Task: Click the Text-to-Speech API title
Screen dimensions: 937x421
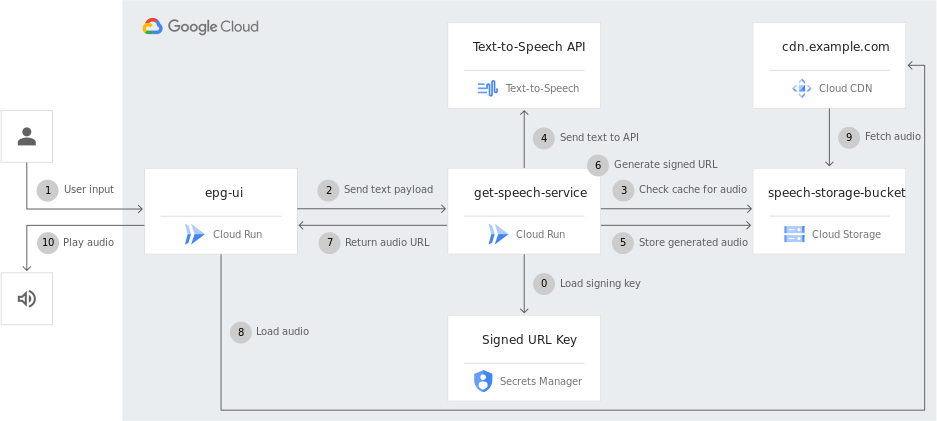Action: 529,46
